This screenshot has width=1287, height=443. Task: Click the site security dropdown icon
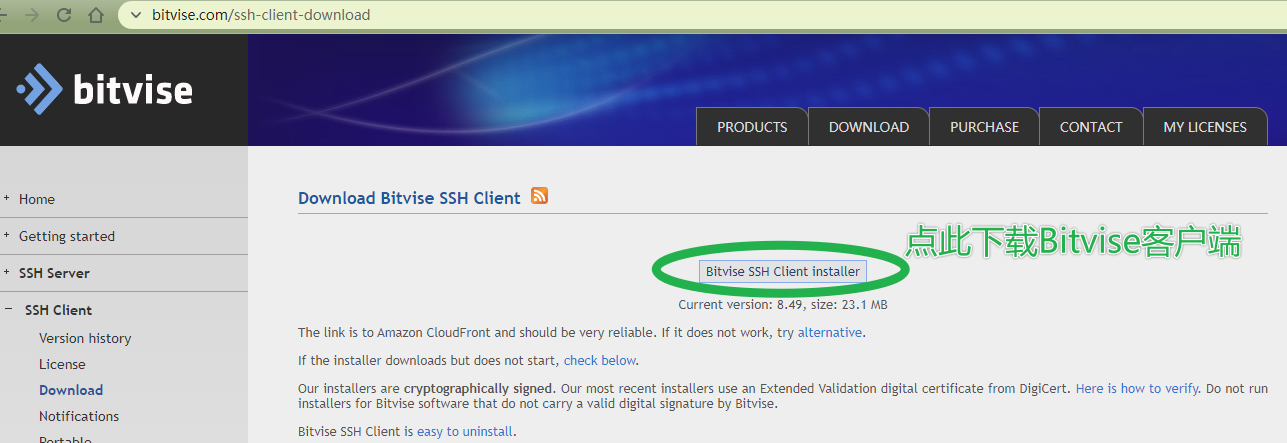click(134, 15)
